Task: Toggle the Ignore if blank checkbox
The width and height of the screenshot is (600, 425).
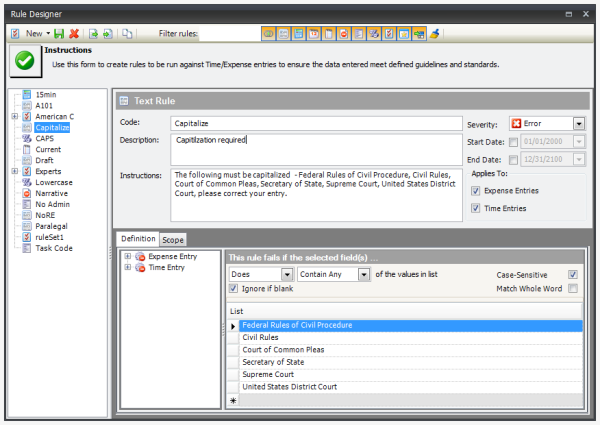Action: click(x=234, y=289)
